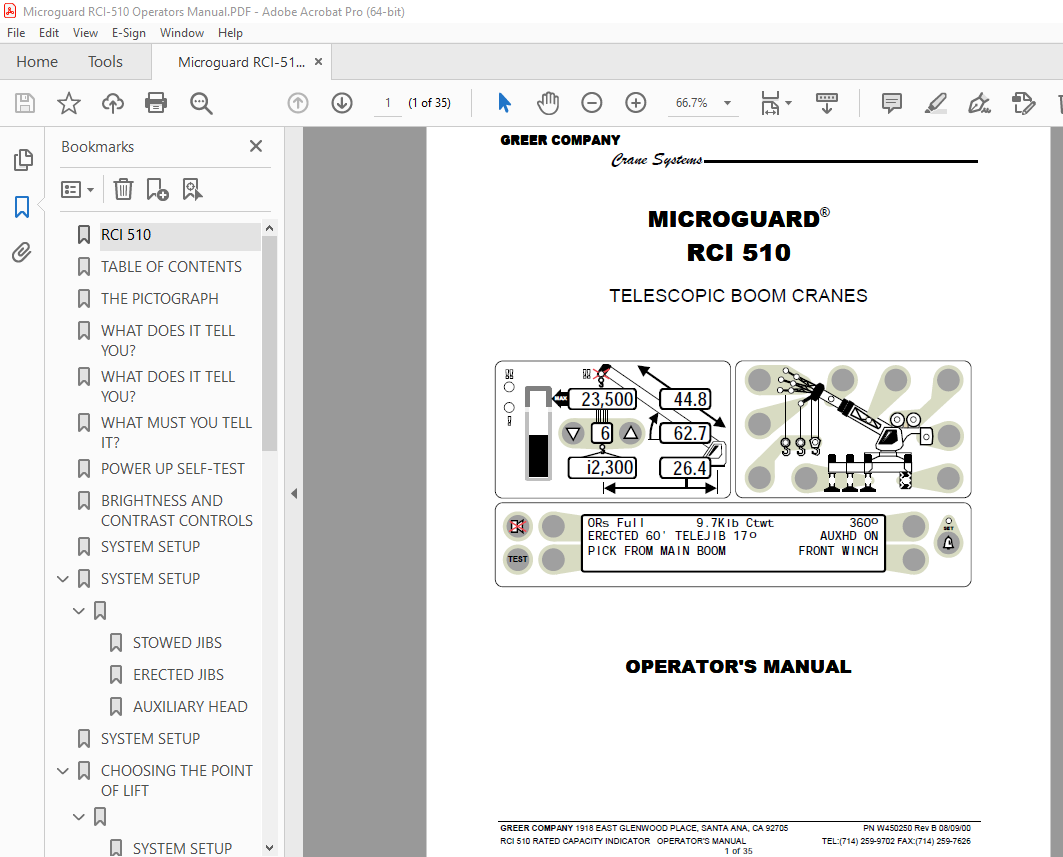Switch to the Tools tab
The height and width of the screenshot is (857, 1063).
pyautogui.click(x=105, y=62)
